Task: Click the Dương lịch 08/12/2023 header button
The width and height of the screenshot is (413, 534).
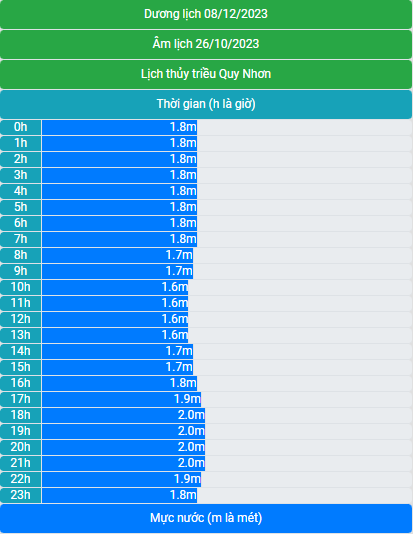Action: pos(206,14)
